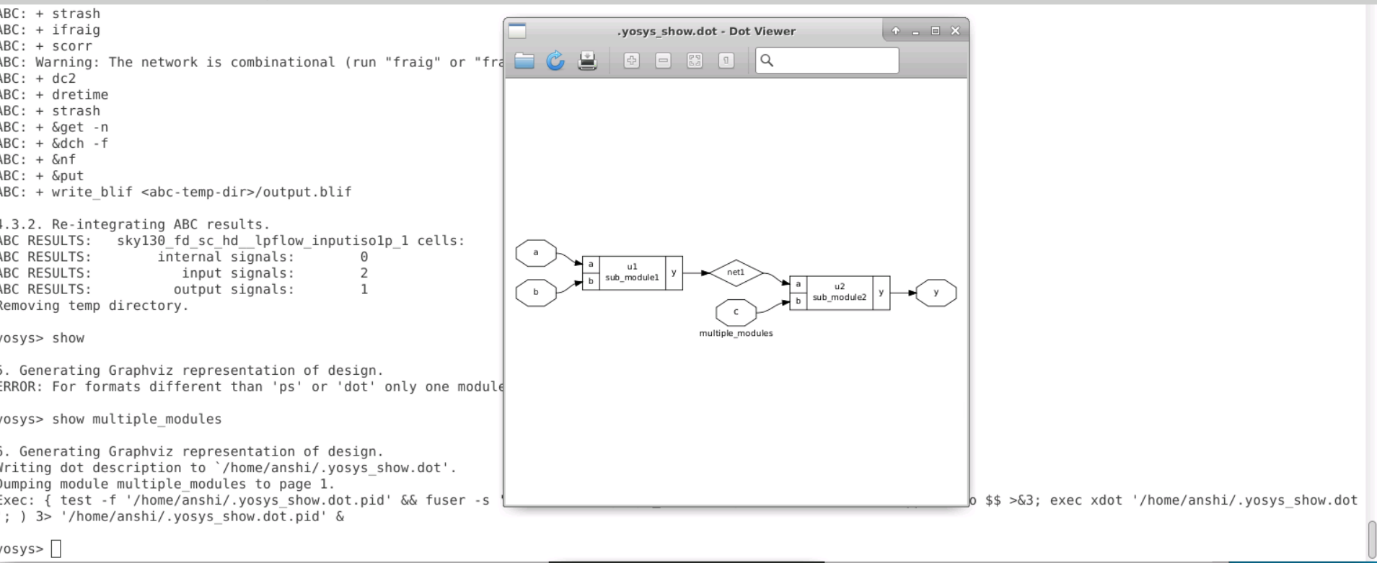Click the Dot Viewer search field
The image size is (1377, 563).
point(827,61)
